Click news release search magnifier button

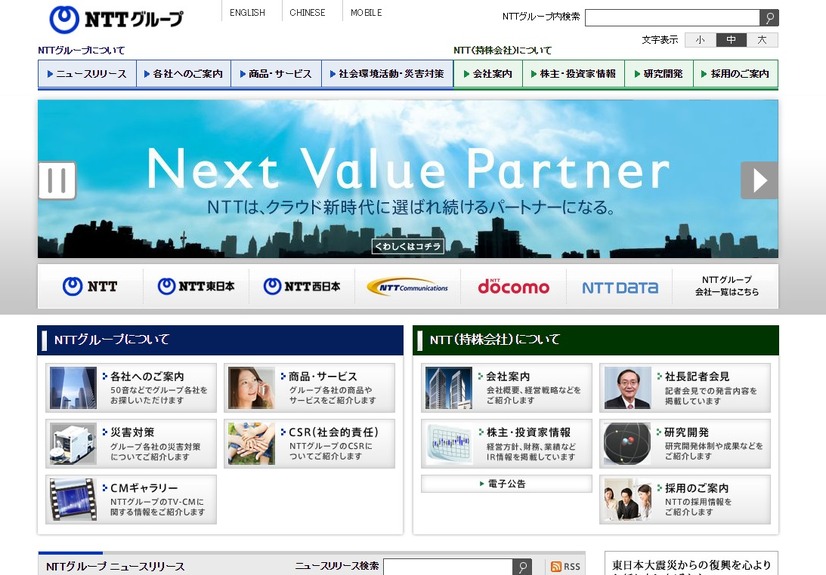(522, 567)
